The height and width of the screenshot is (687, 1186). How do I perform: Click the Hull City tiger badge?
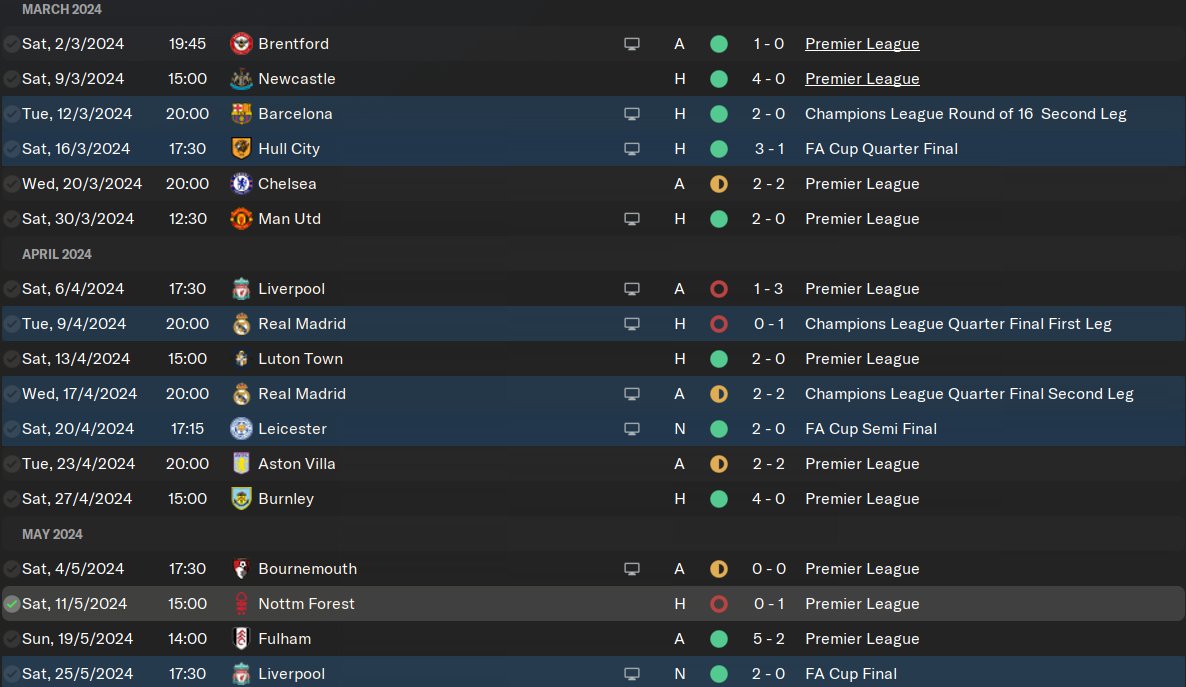click(241, 149)
